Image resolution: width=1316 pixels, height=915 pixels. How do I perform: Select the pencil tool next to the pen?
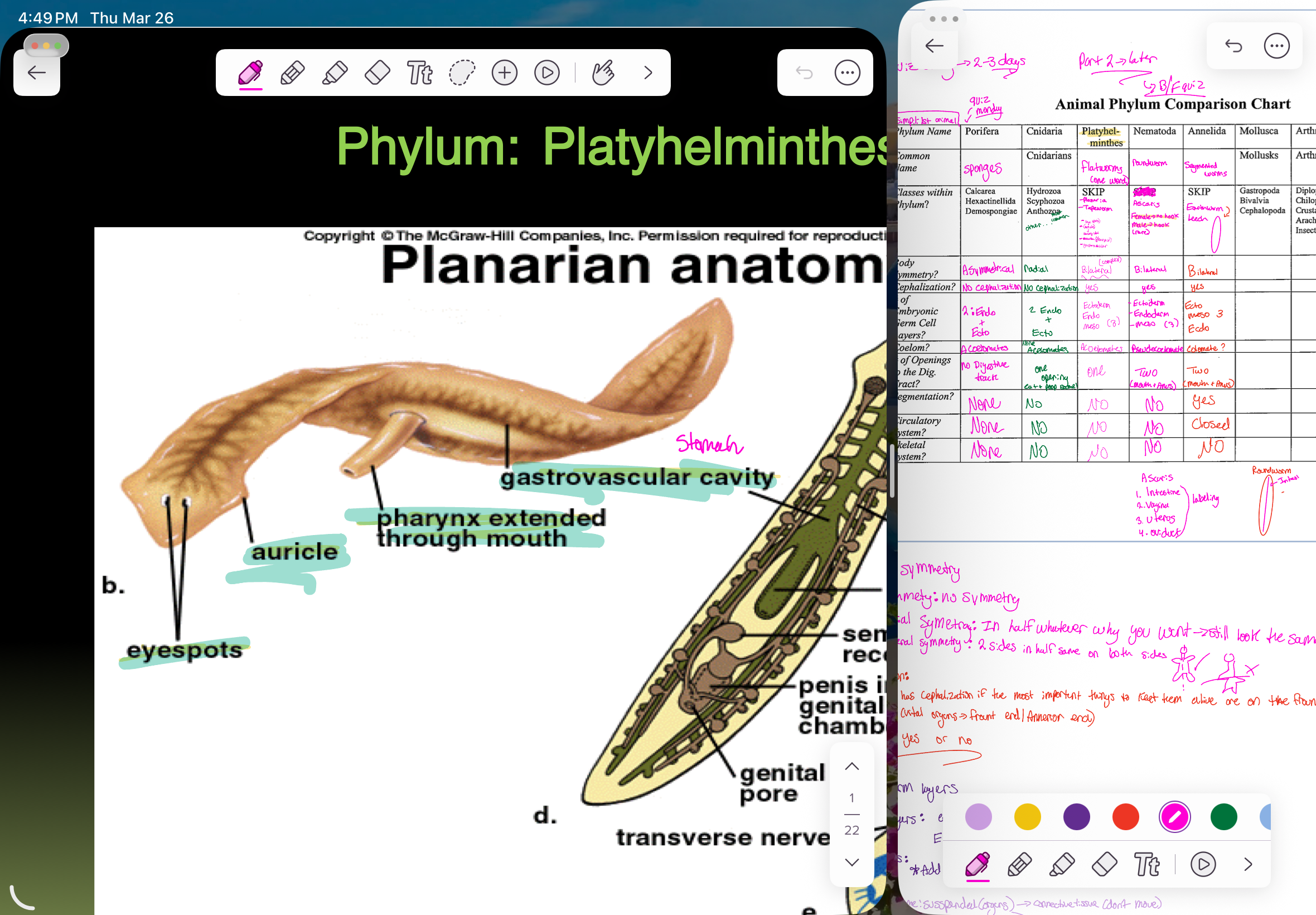[292, 73]
